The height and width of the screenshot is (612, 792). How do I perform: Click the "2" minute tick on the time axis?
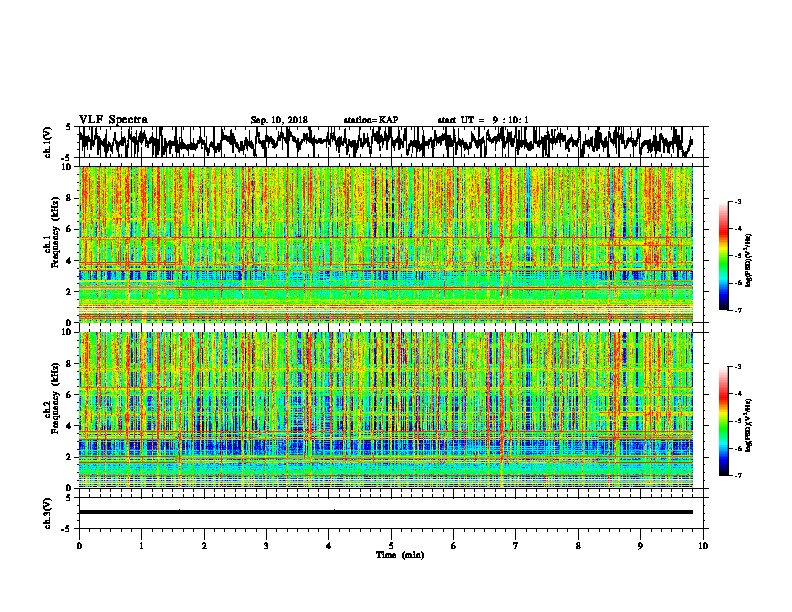tap(204, 546)
